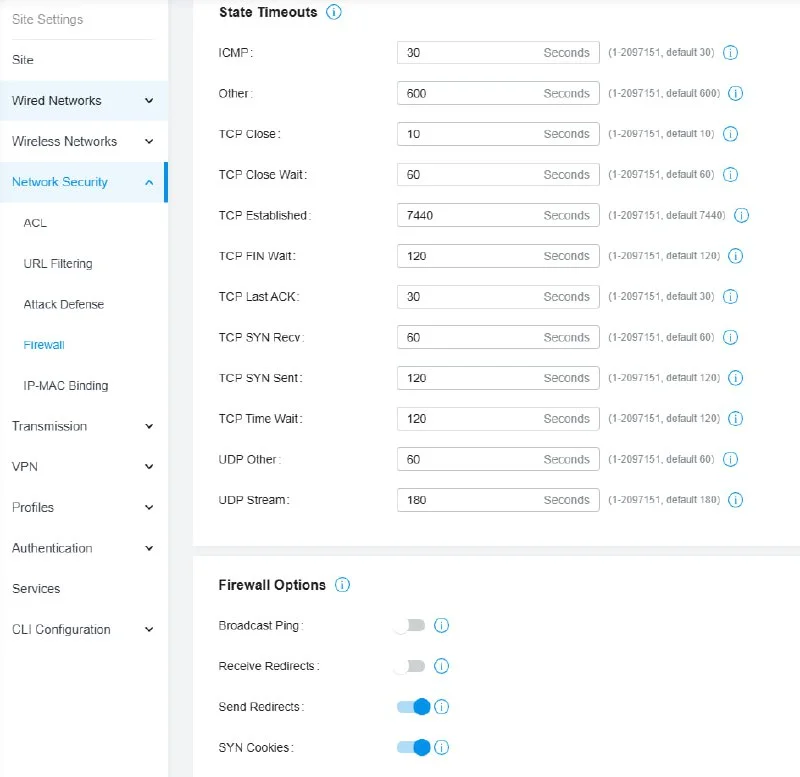Click info icon for TCP Established row
Viewport: 800px width, 777px height.
pos(741,215)
